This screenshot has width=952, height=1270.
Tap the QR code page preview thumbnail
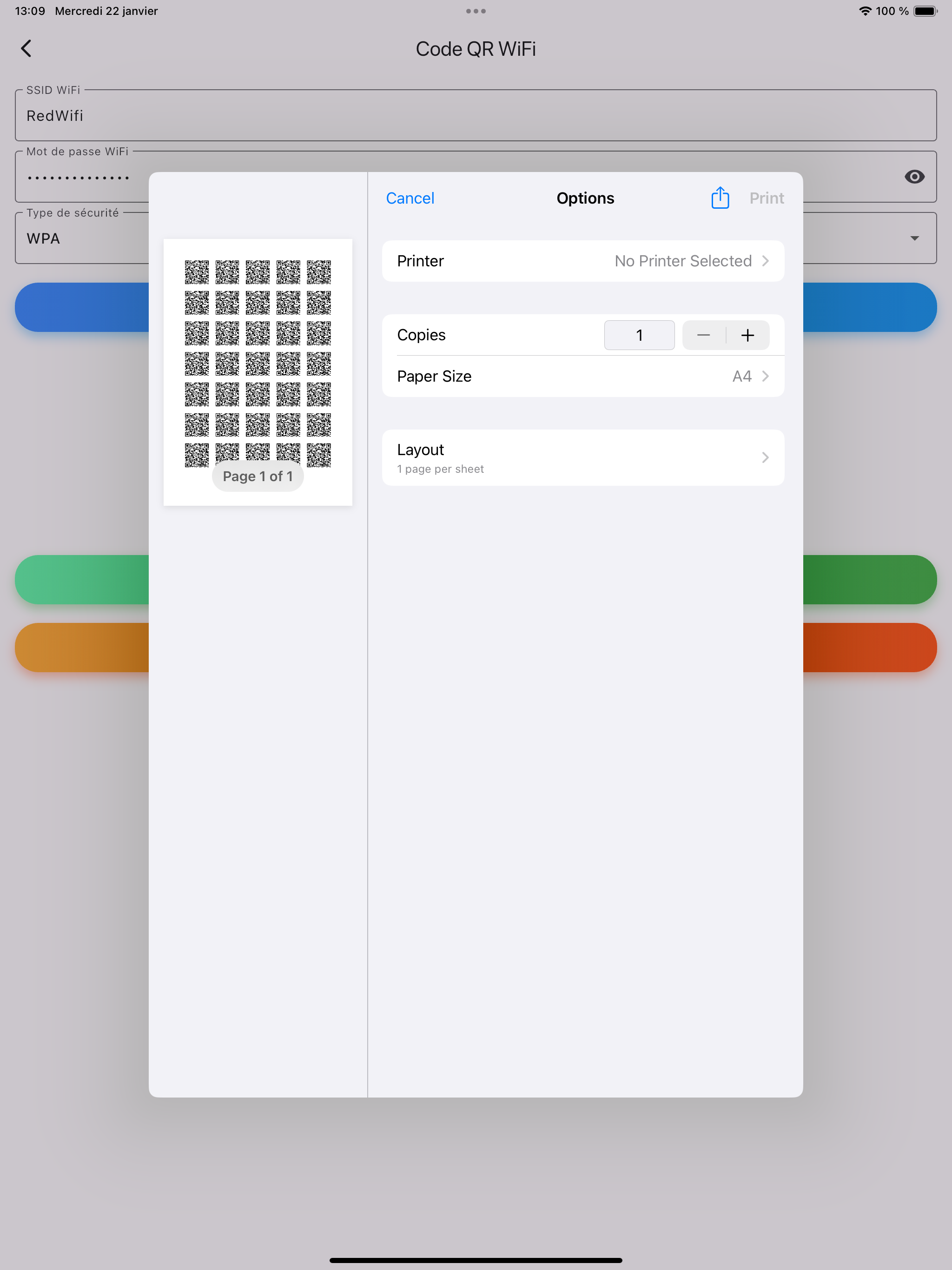[258, 372]
